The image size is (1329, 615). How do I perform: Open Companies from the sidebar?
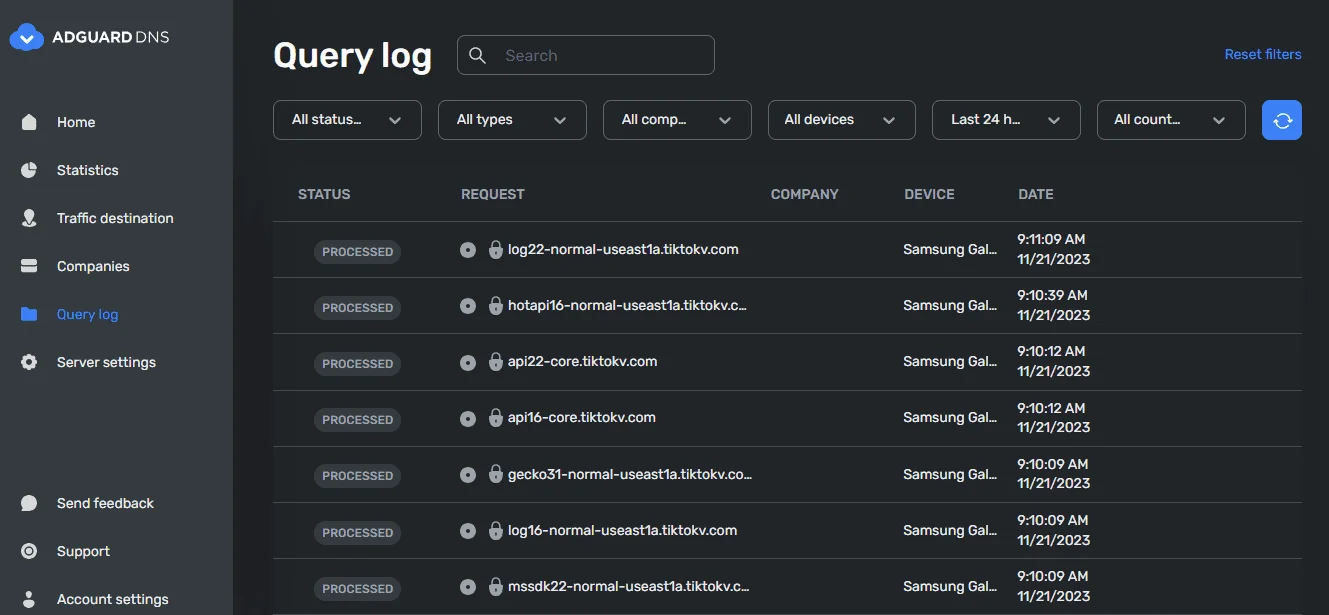click(x=93, y=266)
